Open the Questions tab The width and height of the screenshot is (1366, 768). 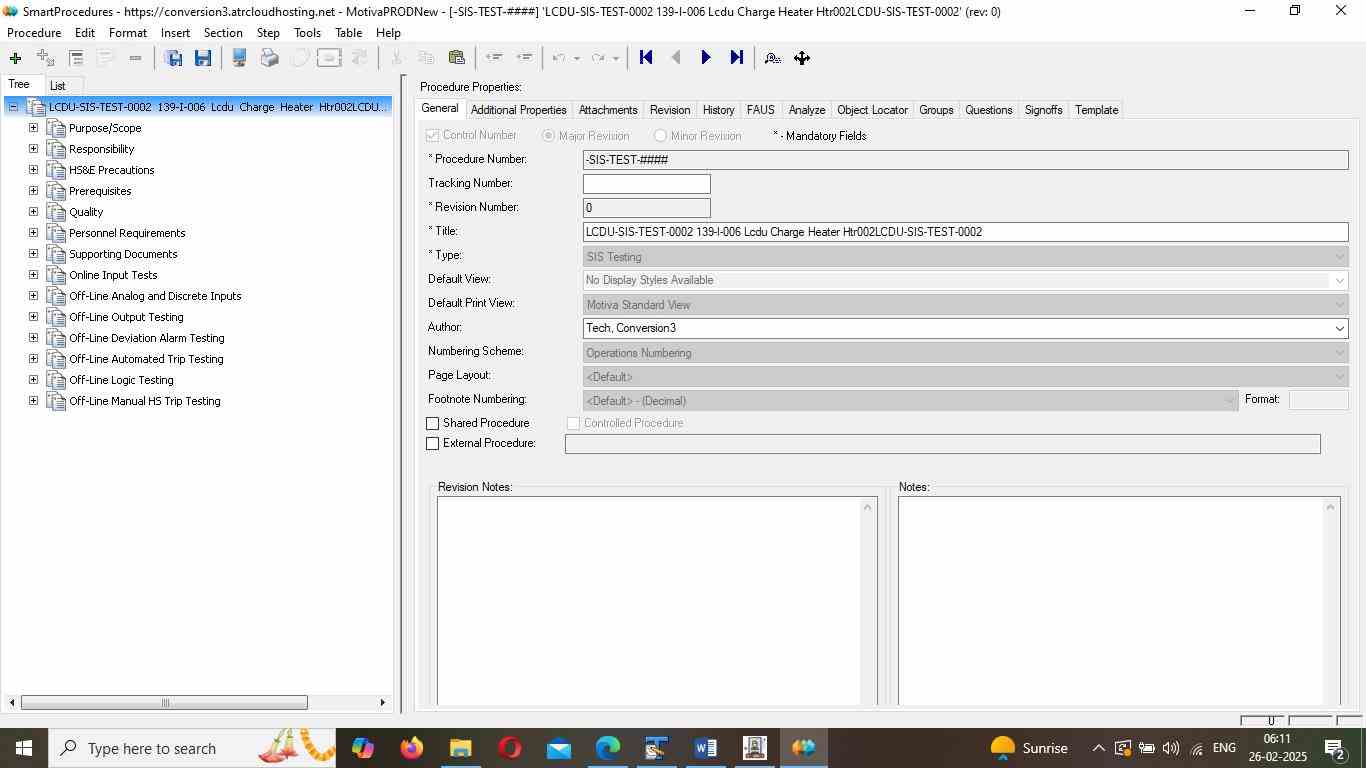pyautogui.click(x=988, y=110)
